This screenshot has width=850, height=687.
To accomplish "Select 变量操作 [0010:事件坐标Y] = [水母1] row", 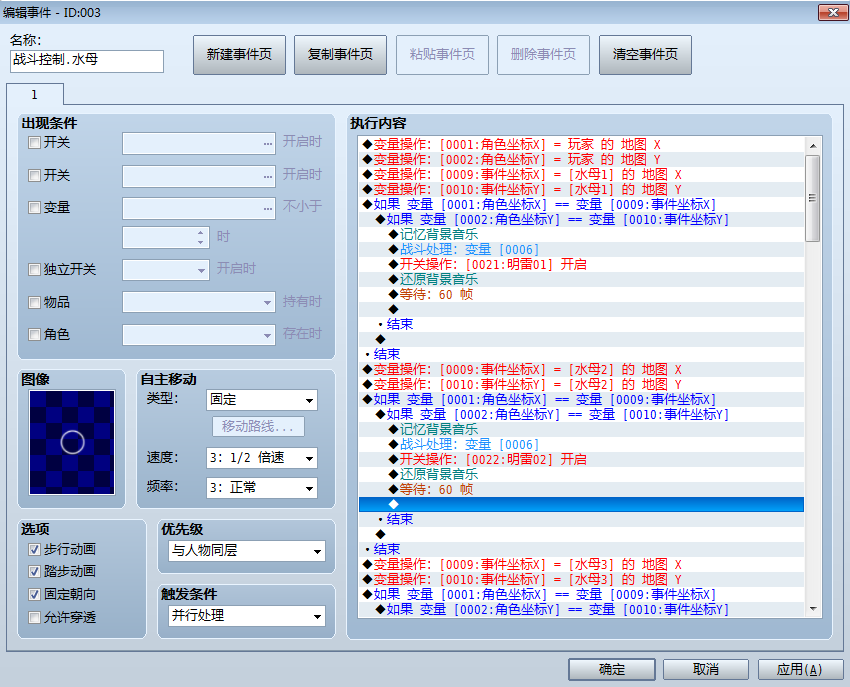I will 581,189.
